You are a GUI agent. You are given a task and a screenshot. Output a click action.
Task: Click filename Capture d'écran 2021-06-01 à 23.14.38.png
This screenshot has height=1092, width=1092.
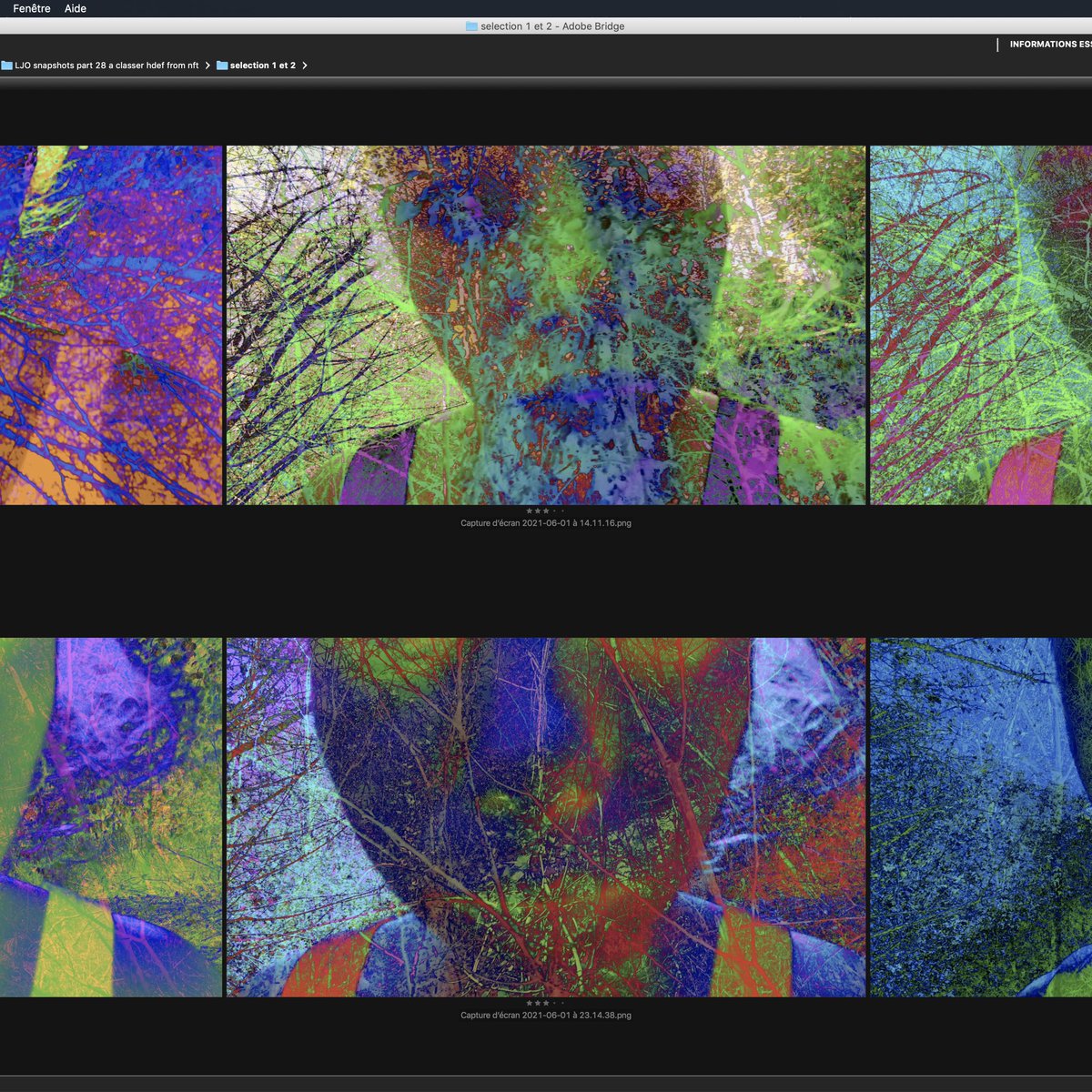point(546,1016)
